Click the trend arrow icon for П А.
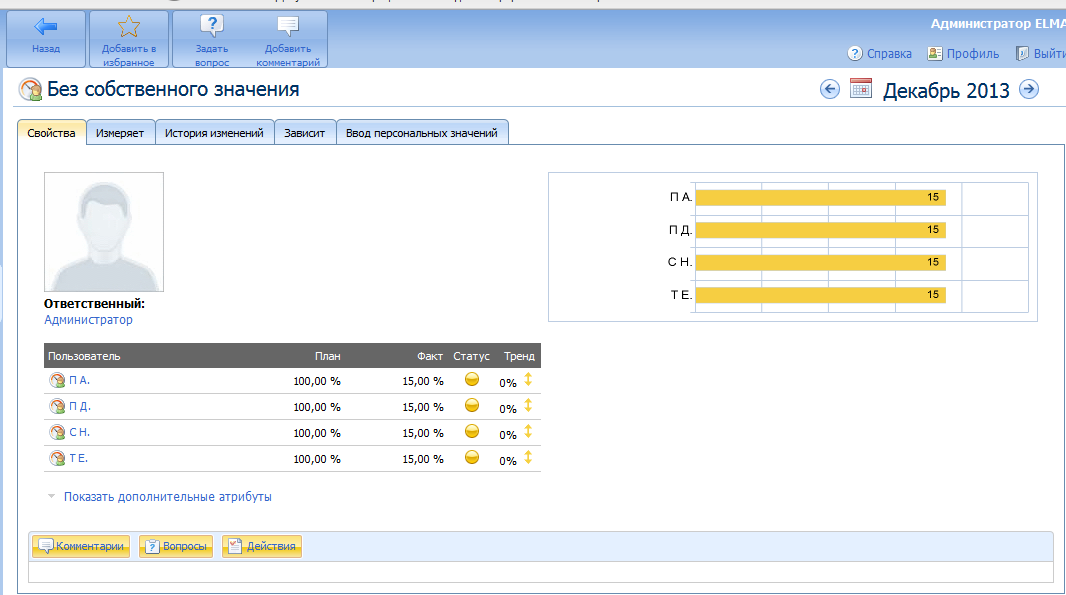This screenshot has width=1066, height=595. click(x=528, y=380)
